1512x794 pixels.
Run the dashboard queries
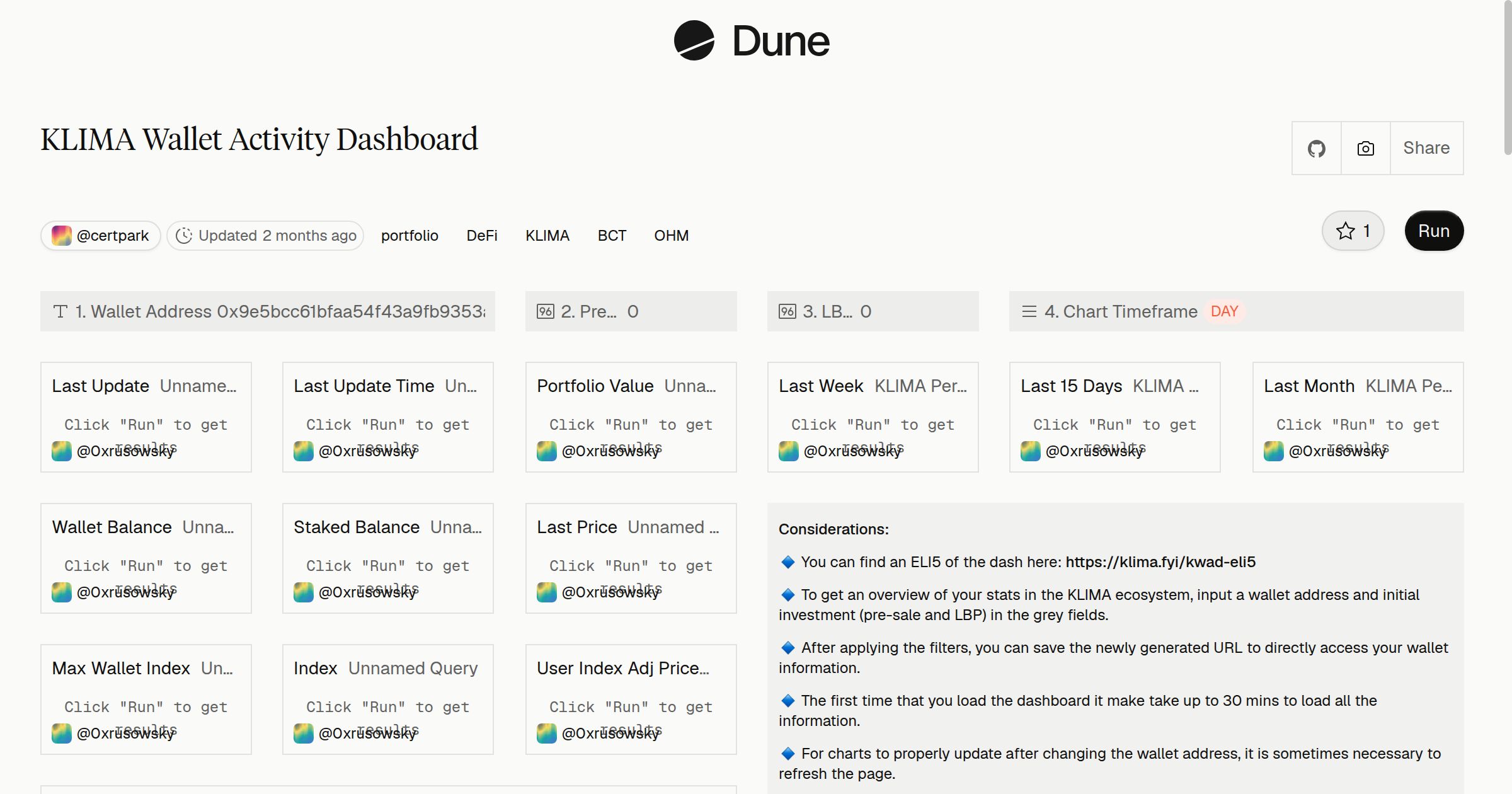[x=1434, y=231]
